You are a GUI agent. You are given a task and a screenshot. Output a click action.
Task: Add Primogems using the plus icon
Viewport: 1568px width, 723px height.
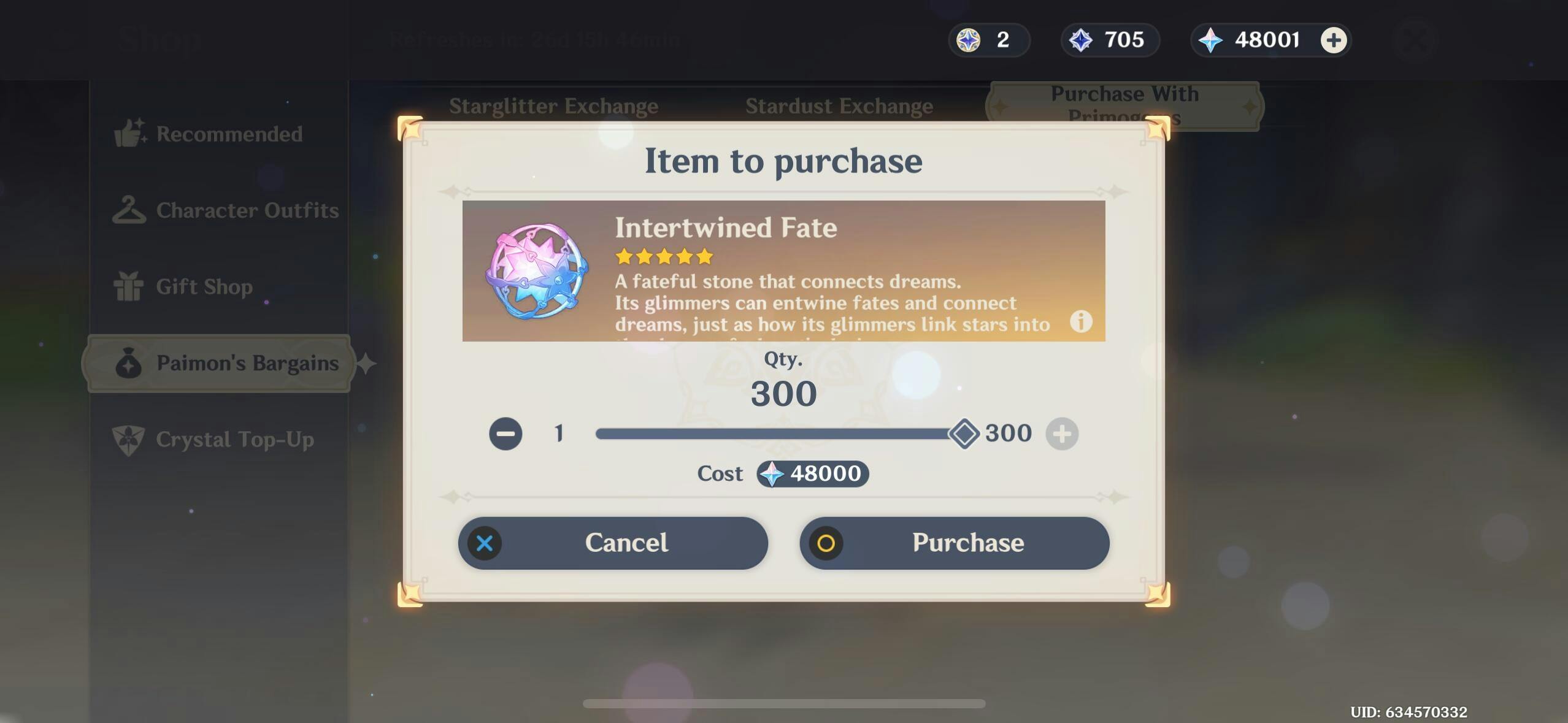1333,40
